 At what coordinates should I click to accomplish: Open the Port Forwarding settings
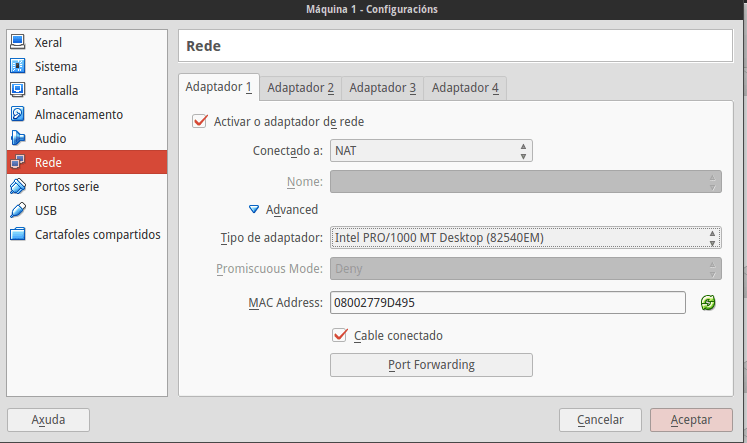pos(431,364)
